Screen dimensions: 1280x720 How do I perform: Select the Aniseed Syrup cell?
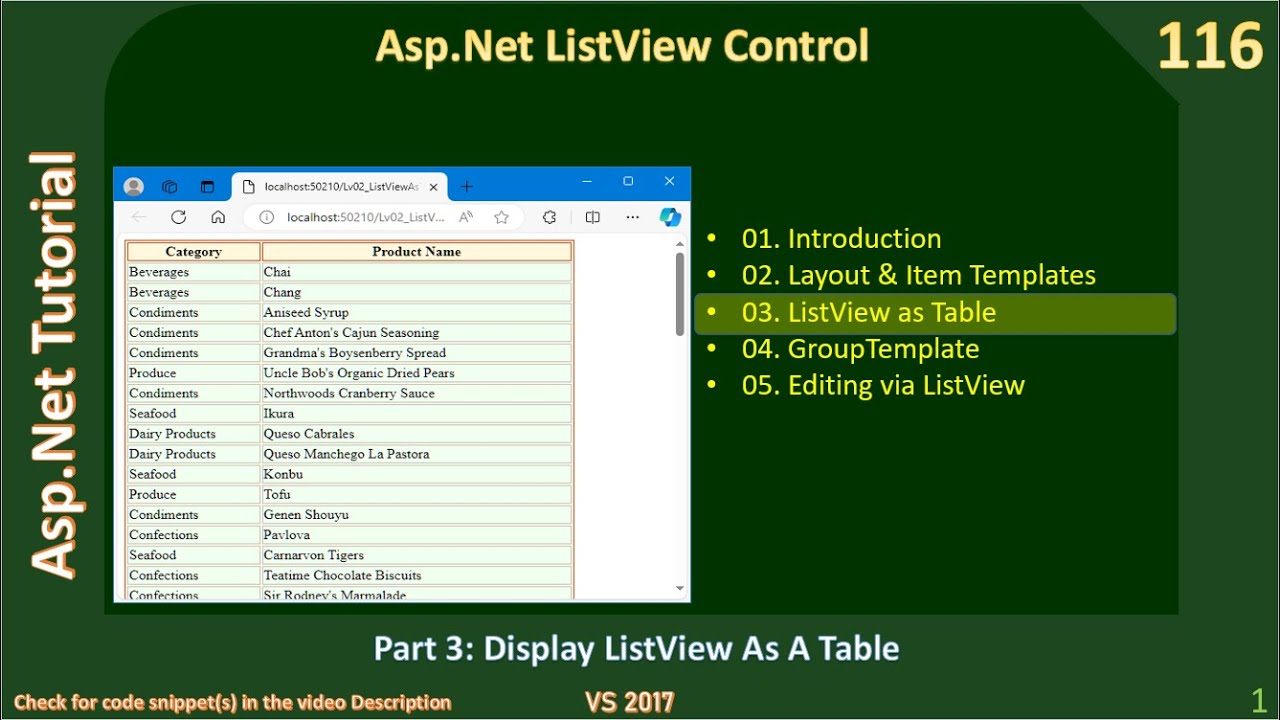[417, 313]
